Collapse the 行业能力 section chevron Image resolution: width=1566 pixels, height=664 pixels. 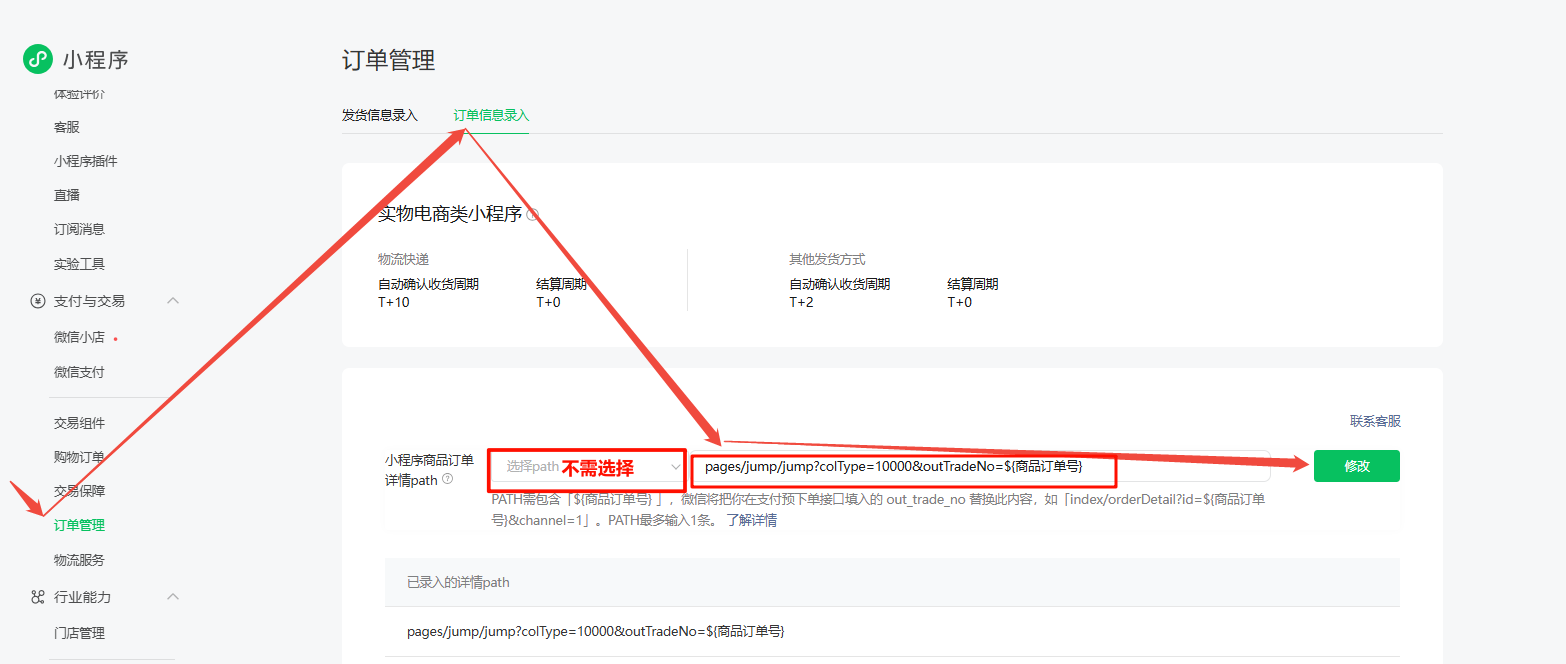click(x=172, y=596)
